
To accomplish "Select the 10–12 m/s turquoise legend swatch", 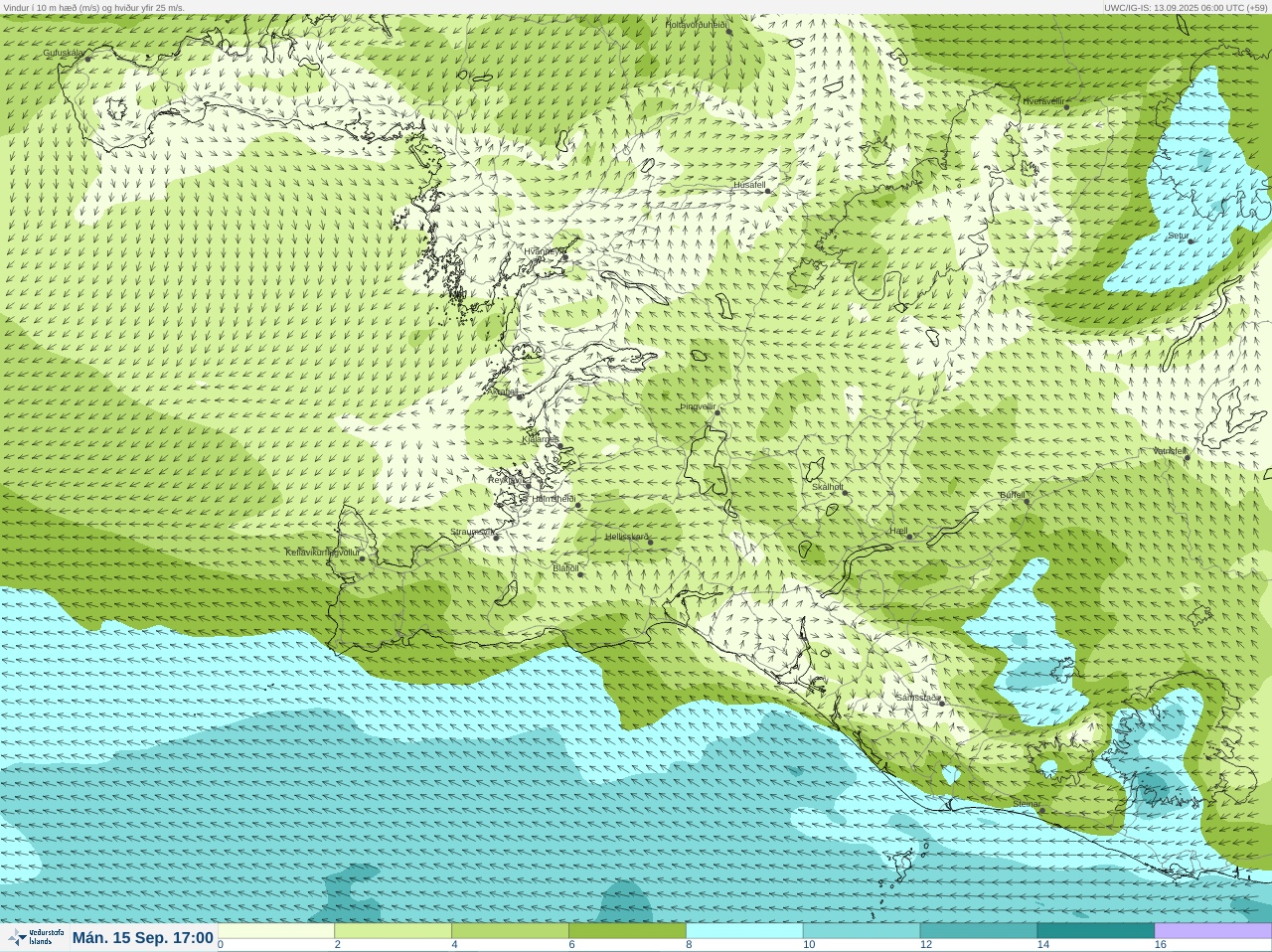I will [x=862, y=931].
